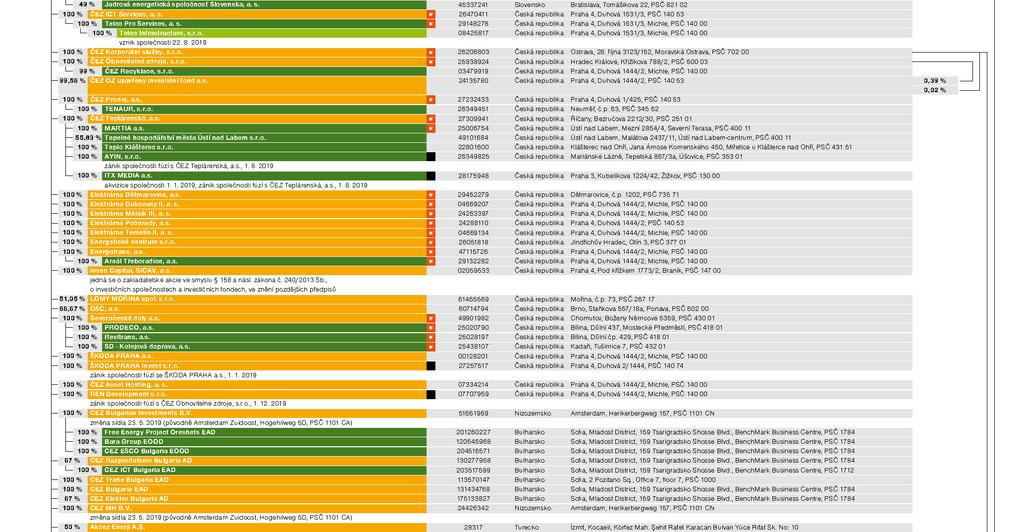
Task: Click the red star marker on ČEZ Korporátní služby row
Action: 430,52
